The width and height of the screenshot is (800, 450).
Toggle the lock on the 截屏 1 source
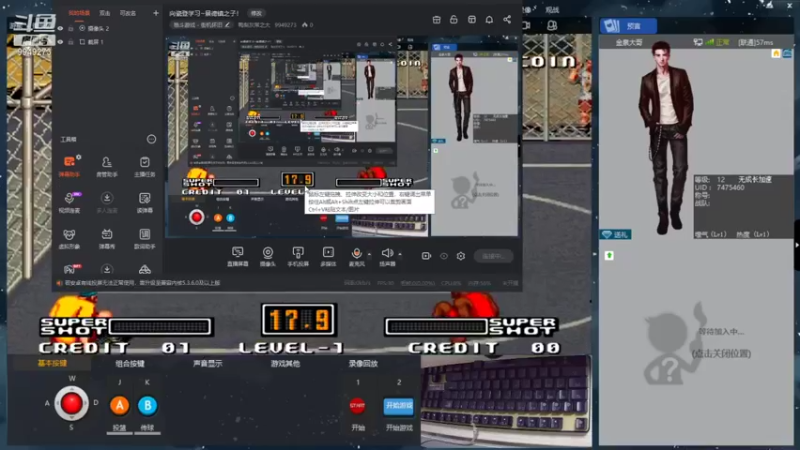pos(71,42)
